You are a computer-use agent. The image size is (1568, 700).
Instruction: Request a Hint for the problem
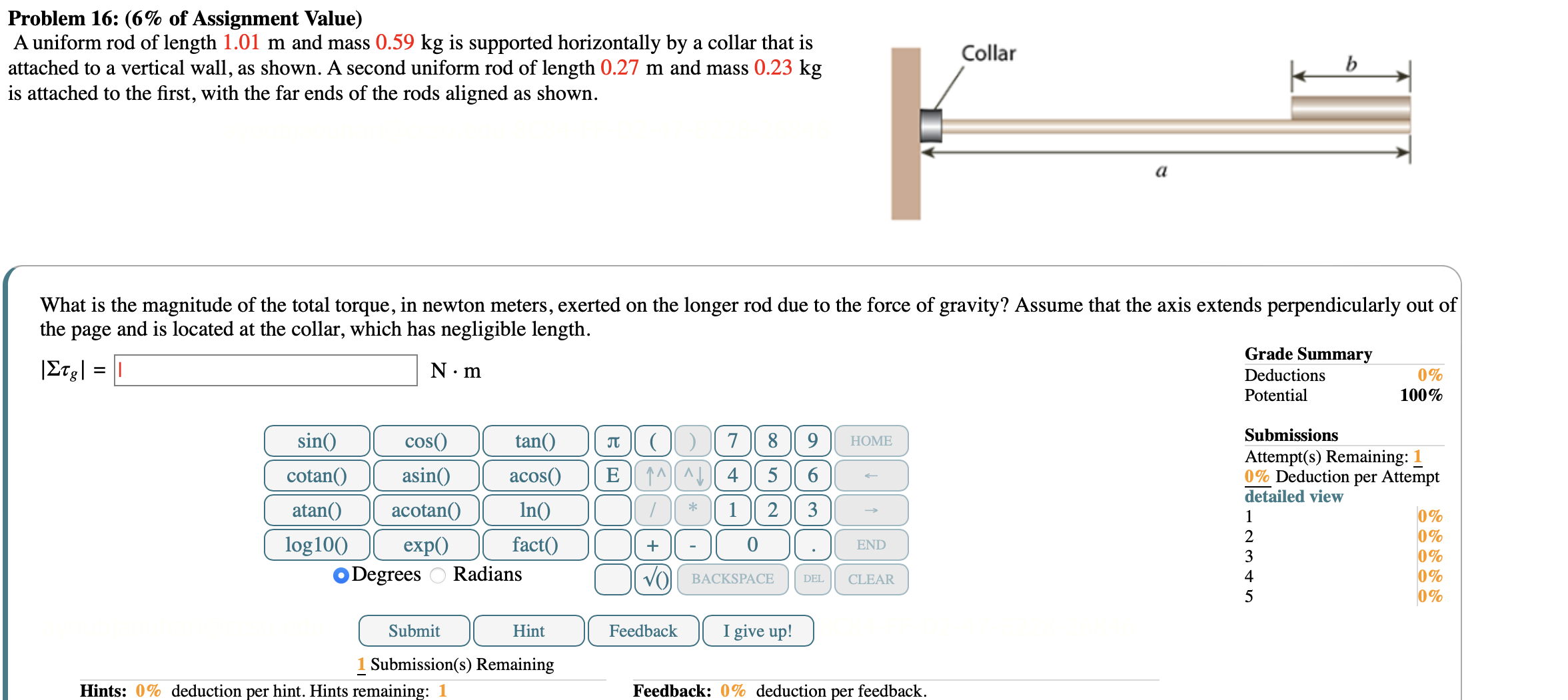tap(528, 631)
